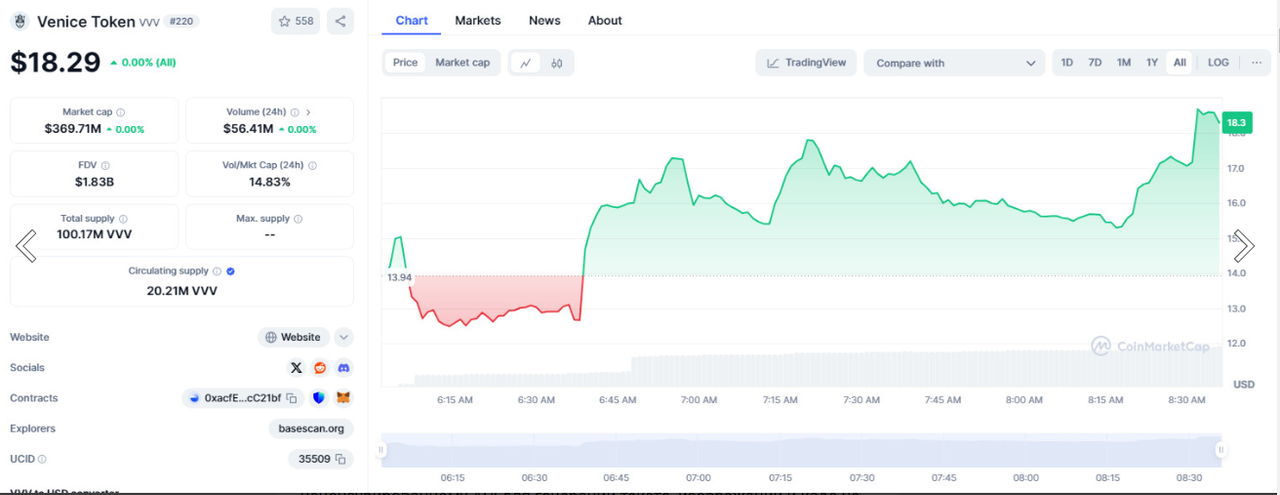Copy the contract address 0xacfE...cC21bf

(x=292, y=398)
